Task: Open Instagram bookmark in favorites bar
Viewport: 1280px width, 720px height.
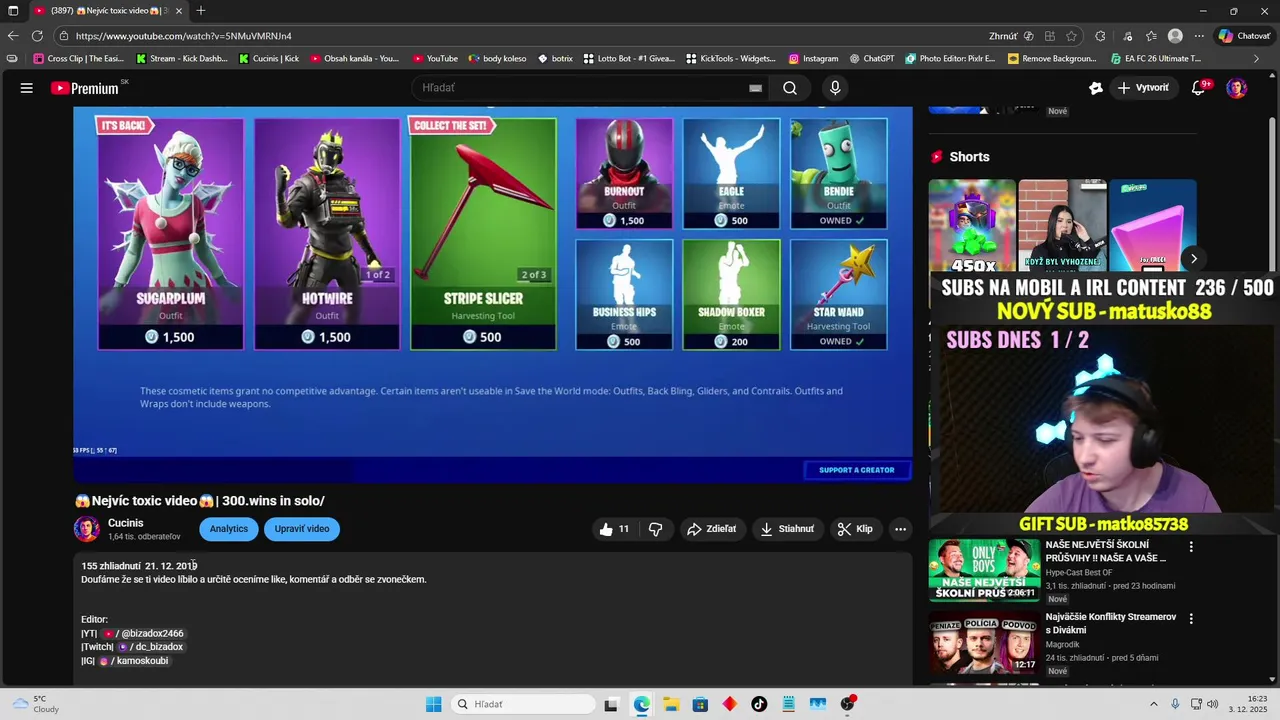Action: pyautogui.click(x=813, y=59)
